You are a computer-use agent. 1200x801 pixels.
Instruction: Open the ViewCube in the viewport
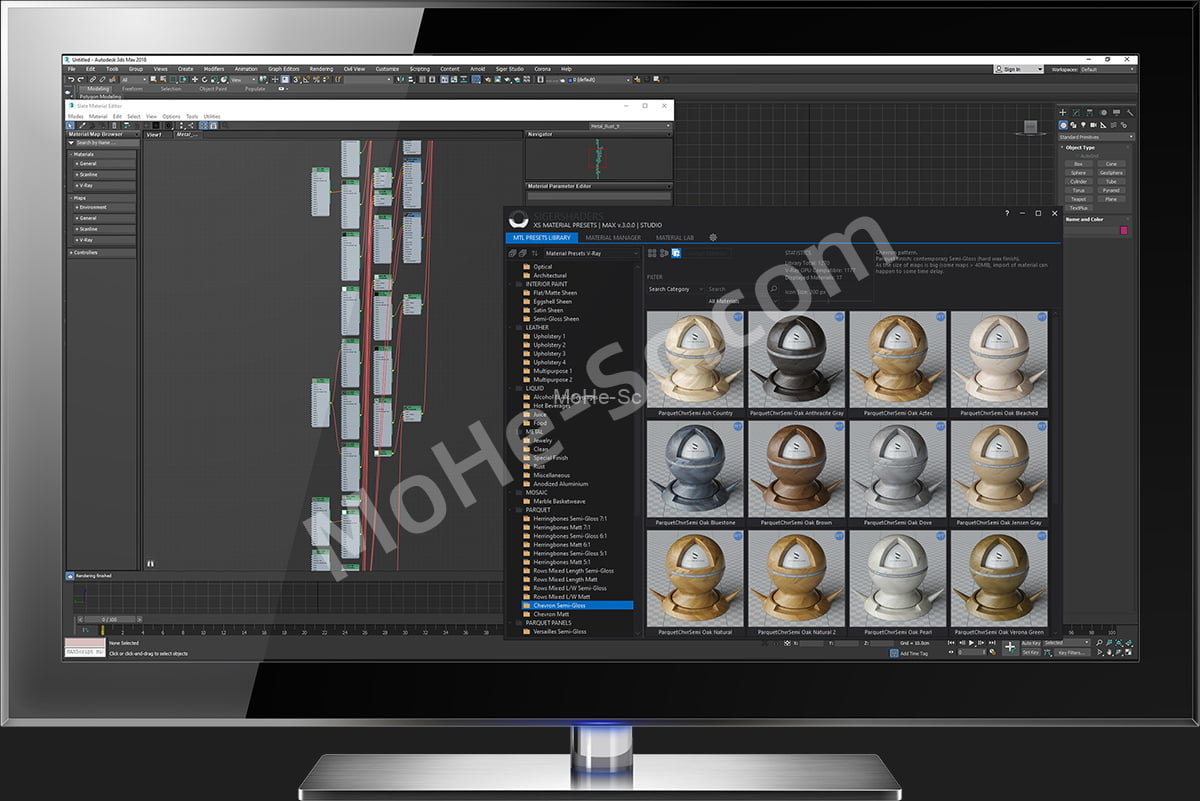click(1030, 127)
